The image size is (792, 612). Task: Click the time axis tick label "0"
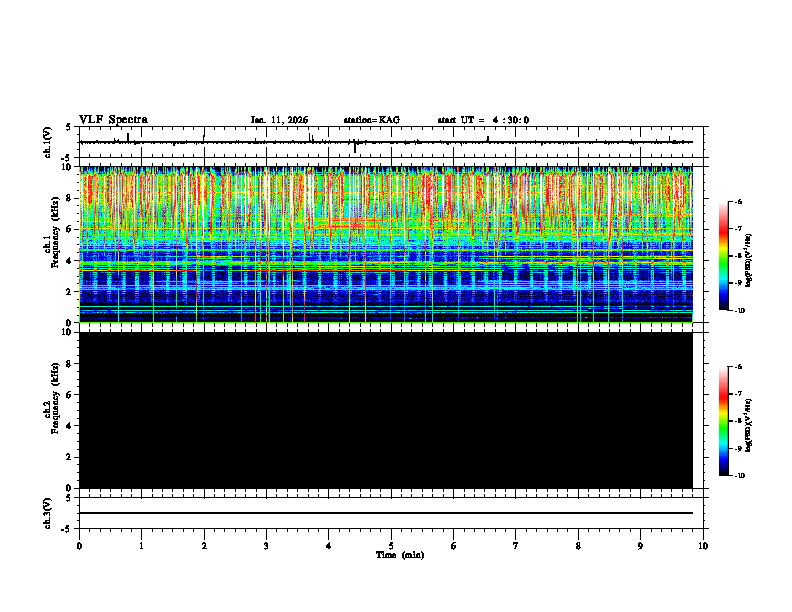[x=79, y=546]
